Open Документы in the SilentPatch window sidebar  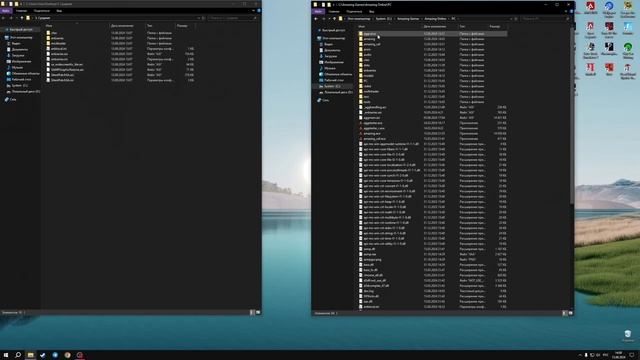click(x=18, y=49)
